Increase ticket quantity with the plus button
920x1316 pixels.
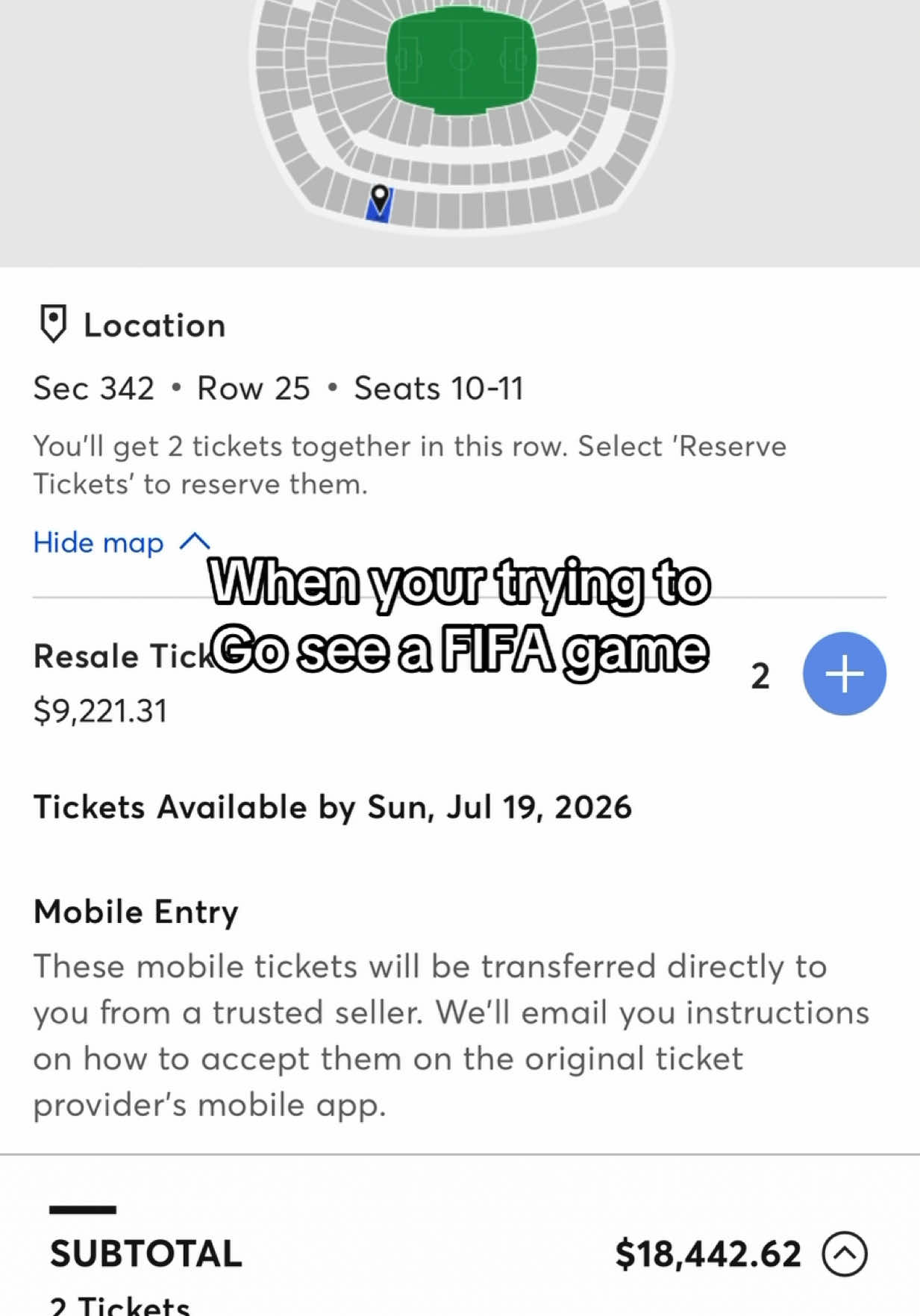[x=844, y=674]
